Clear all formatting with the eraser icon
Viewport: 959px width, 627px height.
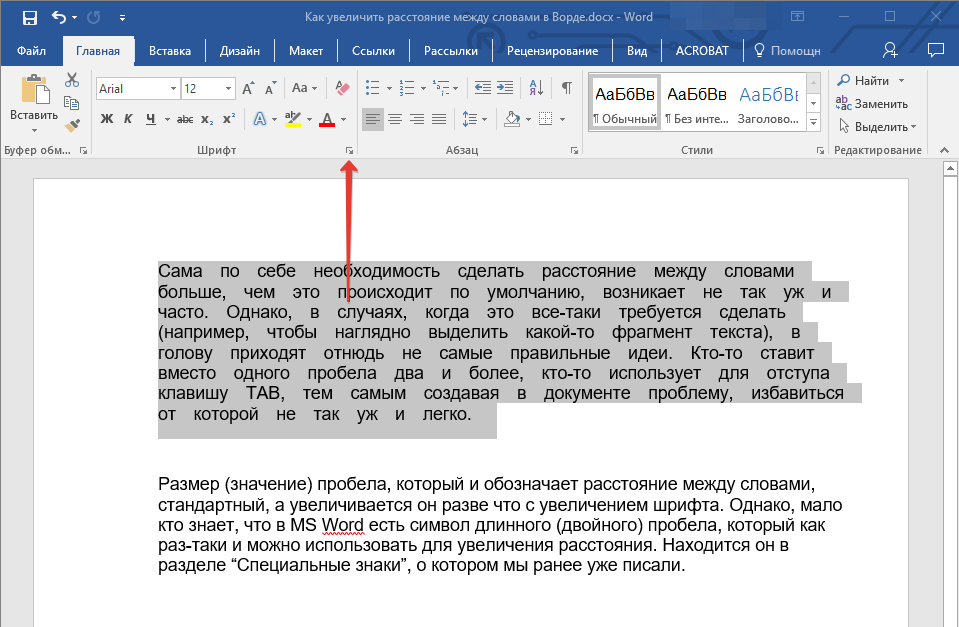pos(343,88)
